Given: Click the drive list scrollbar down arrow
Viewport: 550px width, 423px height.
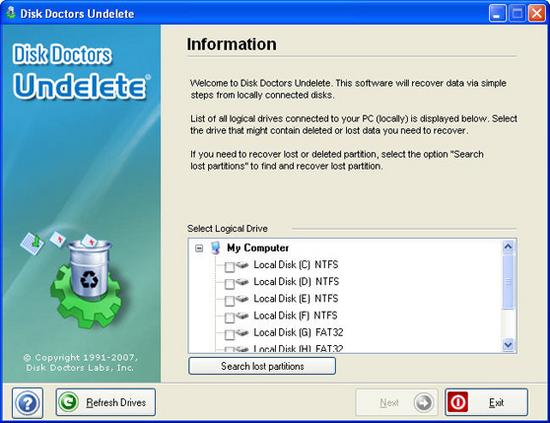Looking at the screenshot, I should tap(508, 345).
